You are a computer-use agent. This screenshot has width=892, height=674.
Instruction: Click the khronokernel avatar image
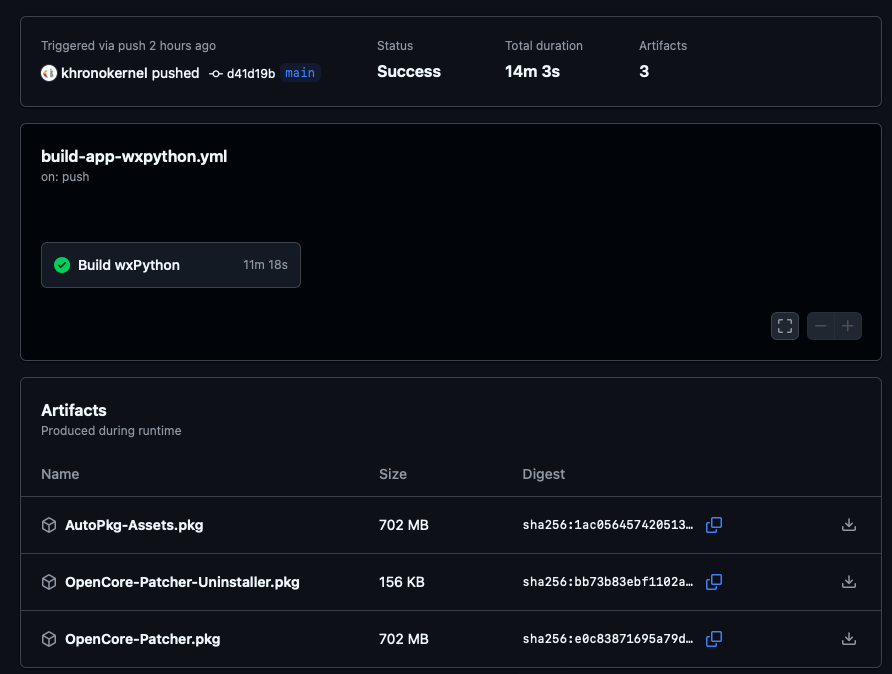pos(49,73)
